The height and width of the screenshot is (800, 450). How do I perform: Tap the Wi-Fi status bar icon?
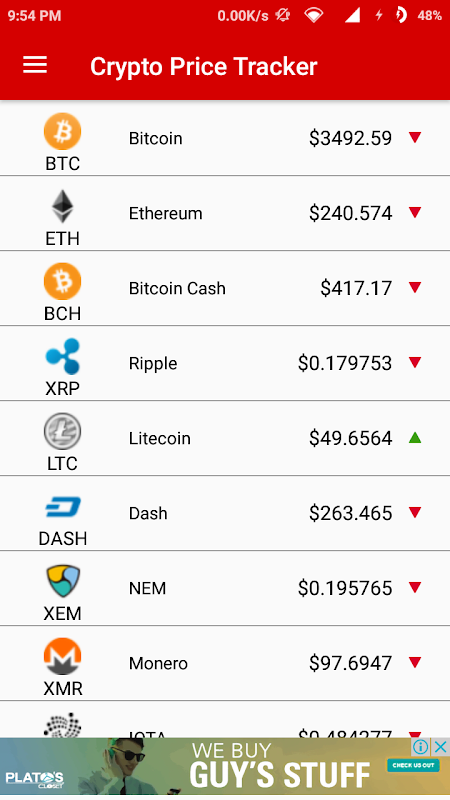[x=313, y=15]
